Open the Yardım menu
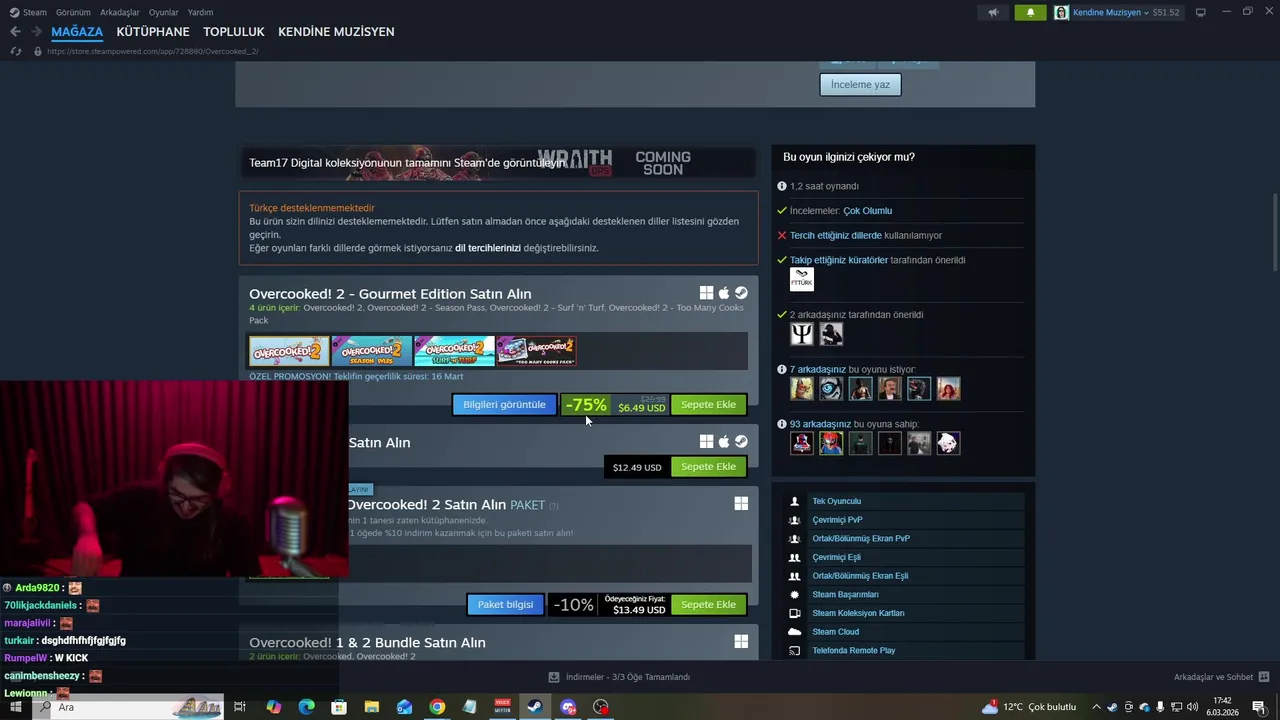The image size is (1280, 720). (x=200, y=13)
